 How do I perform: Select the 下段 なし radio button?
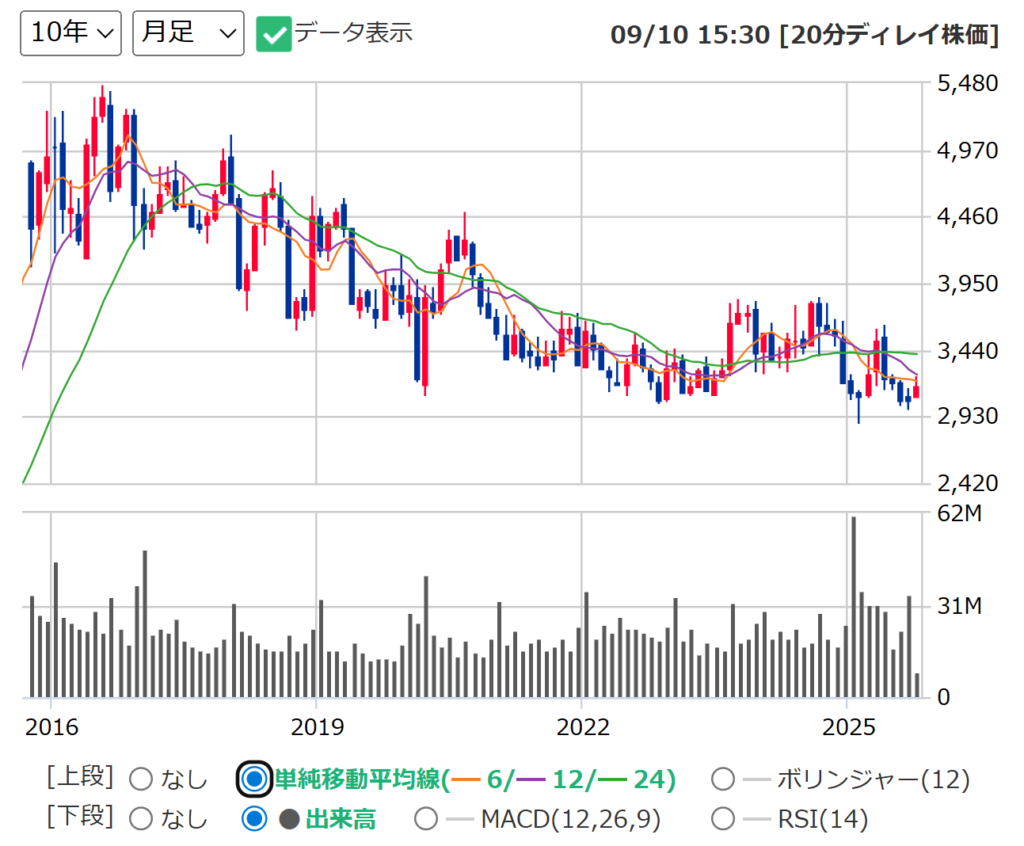tap(142, 819)
